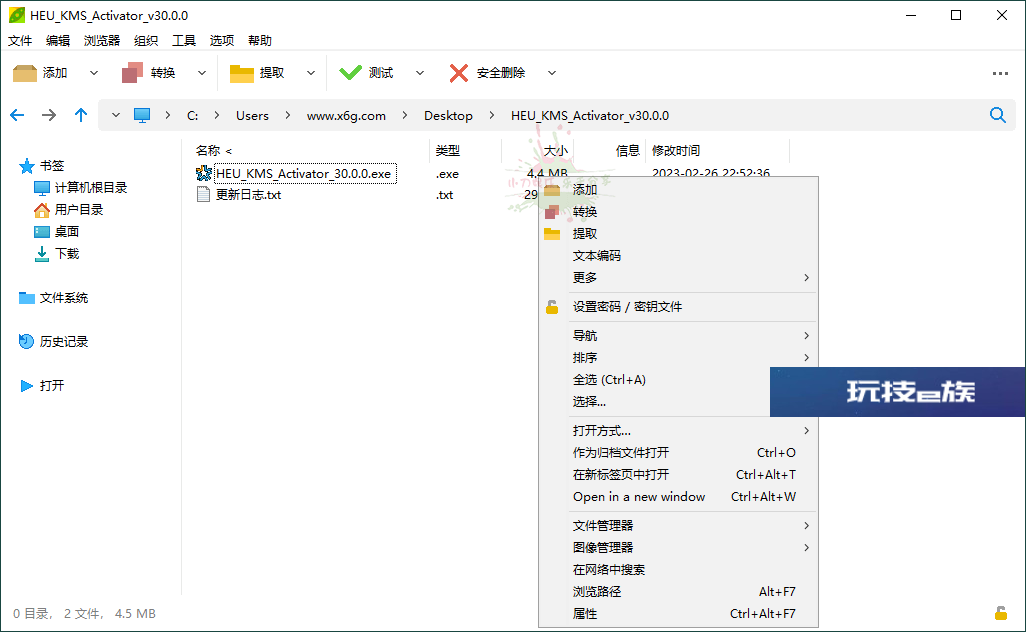Click the www.x6g.com breadcrumb segment
The width and height of the screenshot is (1026, 632).
coord(346,116)
